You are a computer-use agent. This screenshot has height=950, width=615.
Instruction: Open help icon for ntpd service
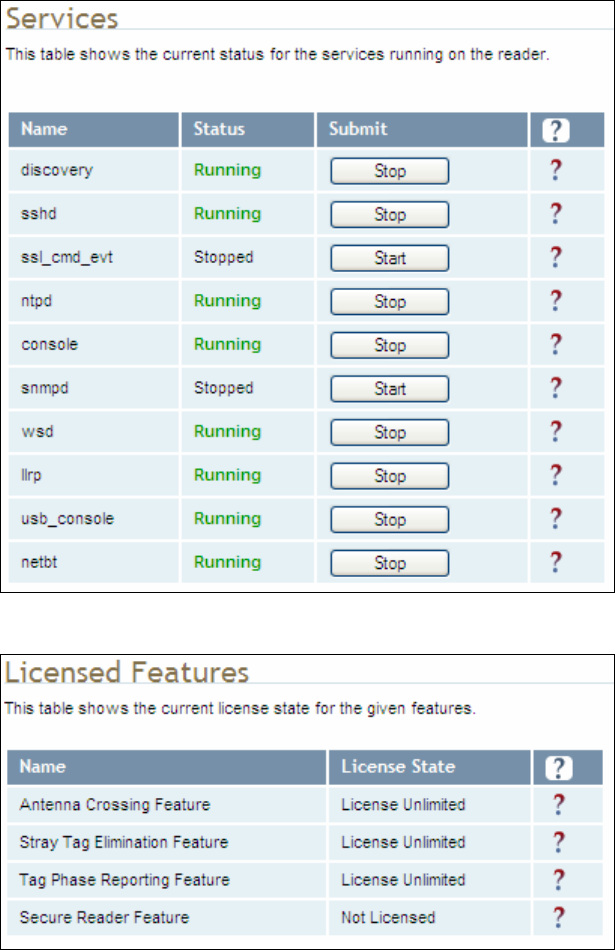point(556,301)
